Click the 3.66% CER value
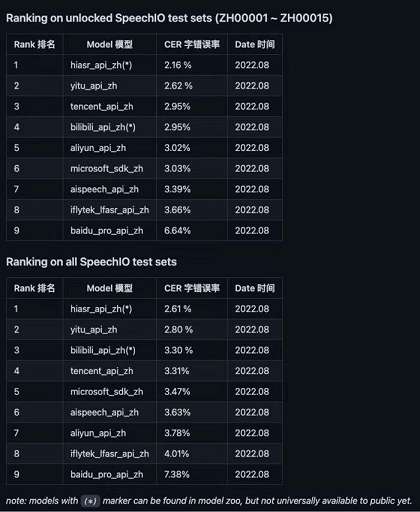This screenshot has height=512, width=420. click(x=177, y=210)
